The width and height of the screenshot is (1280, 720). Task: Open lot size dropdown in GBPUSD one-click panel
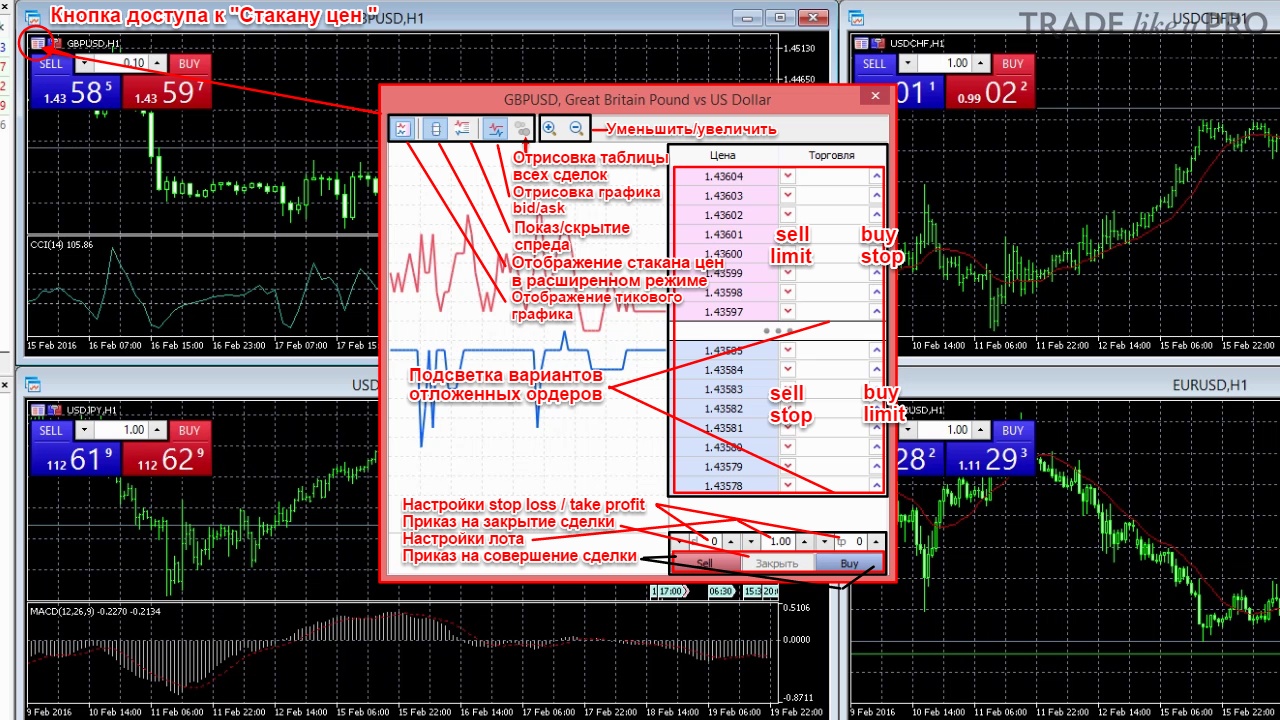[x=84, y=63]
